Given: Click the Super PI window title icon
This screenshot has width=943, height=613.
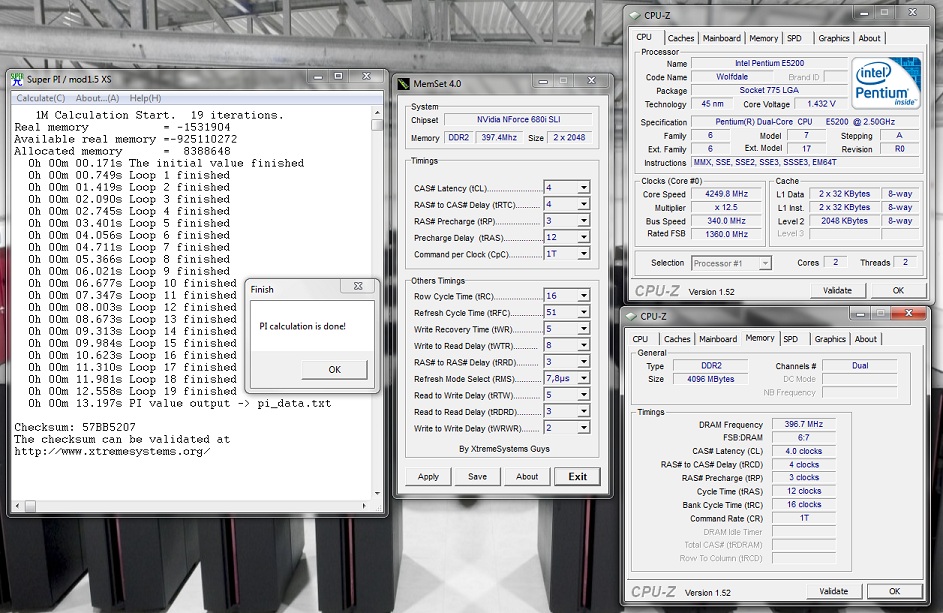Looking at the screenshot, I should [17, 79].
